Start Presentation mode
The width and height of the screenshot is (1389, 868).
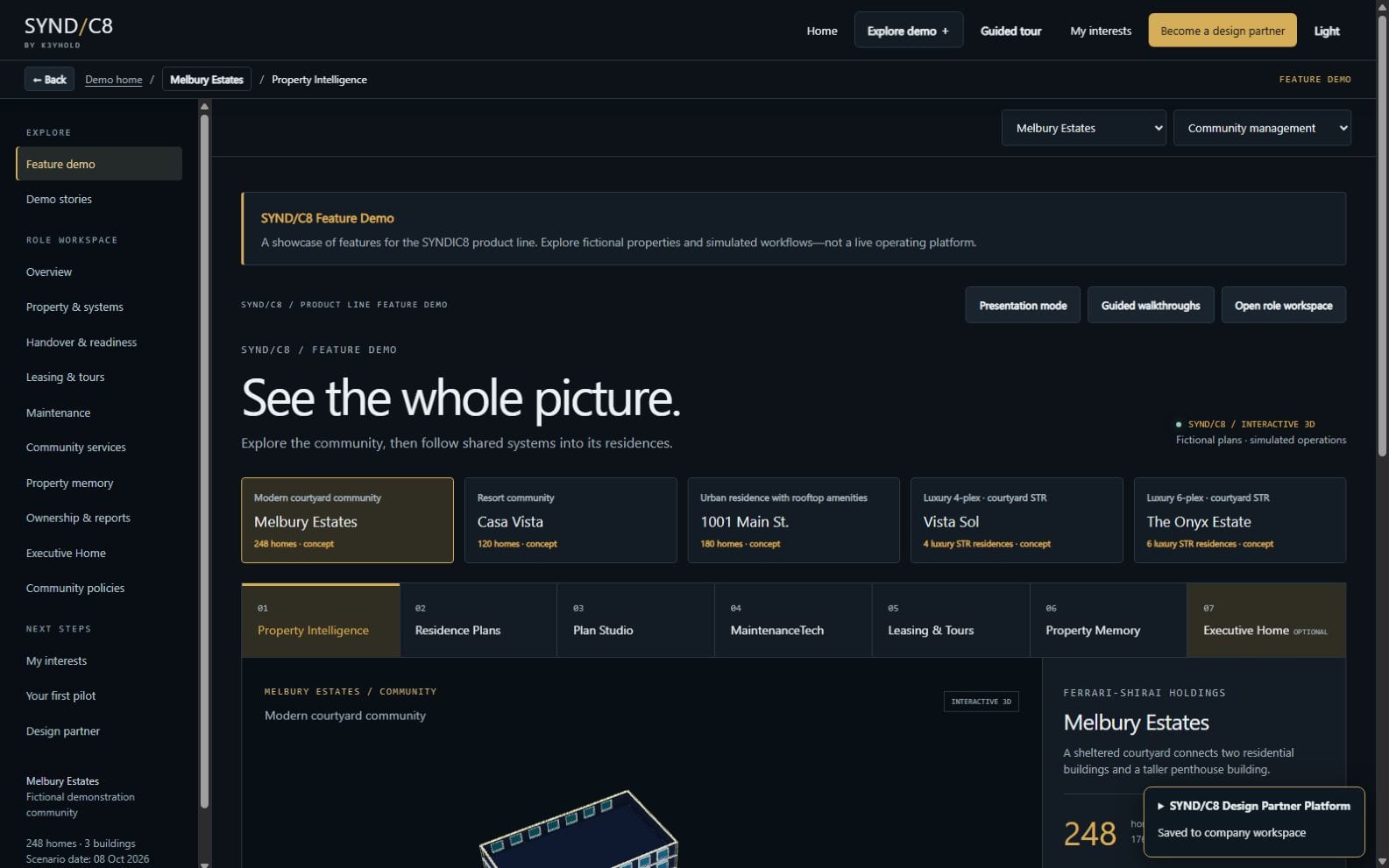tap(1023, 305)
